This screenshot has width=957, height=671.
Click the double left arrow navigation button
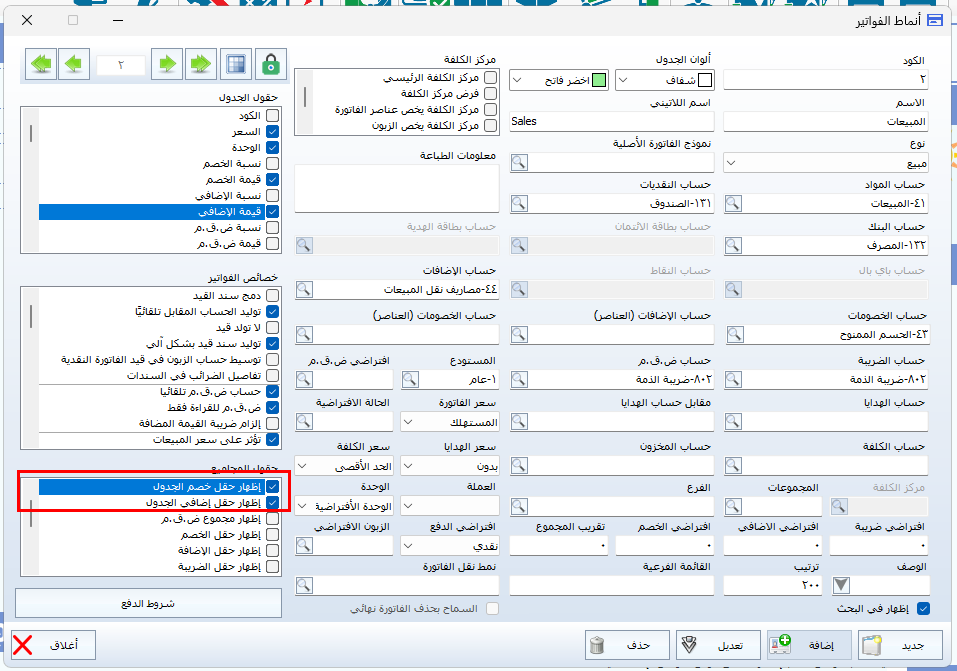point(41,64)
